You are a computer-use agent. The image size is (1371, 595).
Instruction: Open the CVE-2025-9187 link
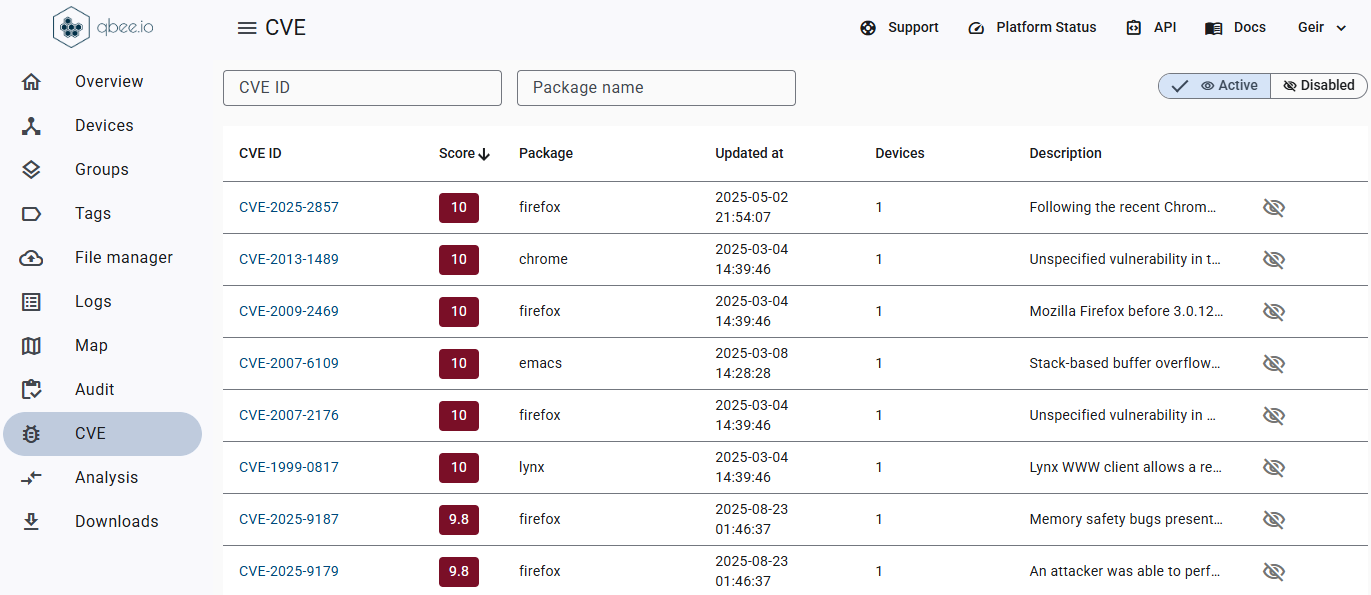289,520
